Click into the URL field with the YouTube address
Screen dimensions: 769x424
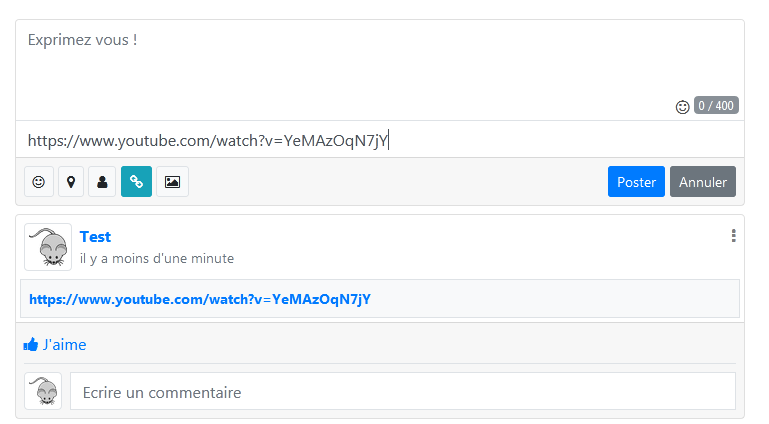click(380, 140)
